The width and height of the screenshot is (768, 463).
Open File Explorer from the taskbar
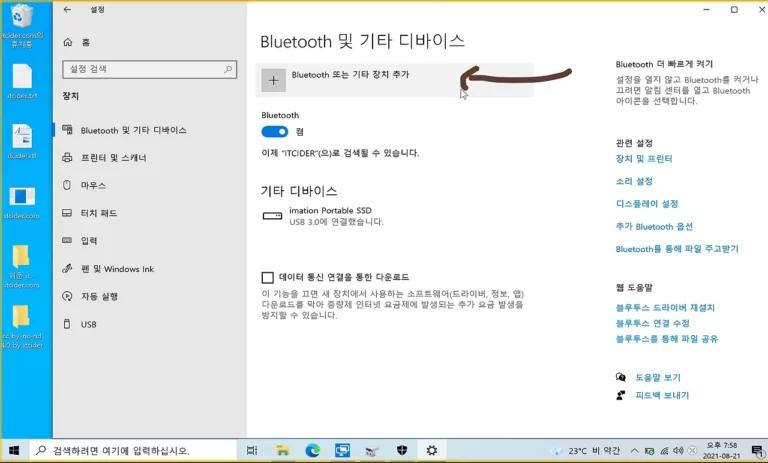[x=282, y=450]
